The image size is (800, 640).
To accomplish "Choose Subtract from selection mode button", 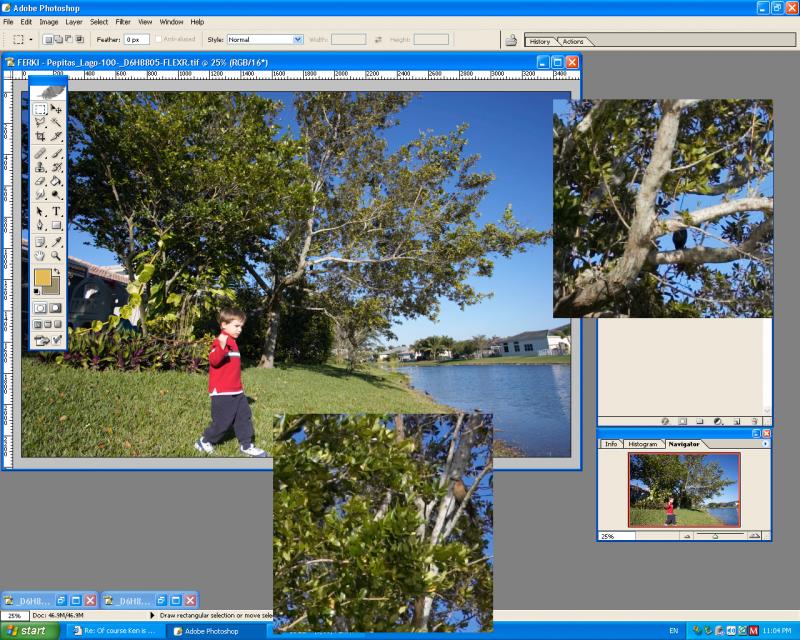I will (x=69, y=39).
